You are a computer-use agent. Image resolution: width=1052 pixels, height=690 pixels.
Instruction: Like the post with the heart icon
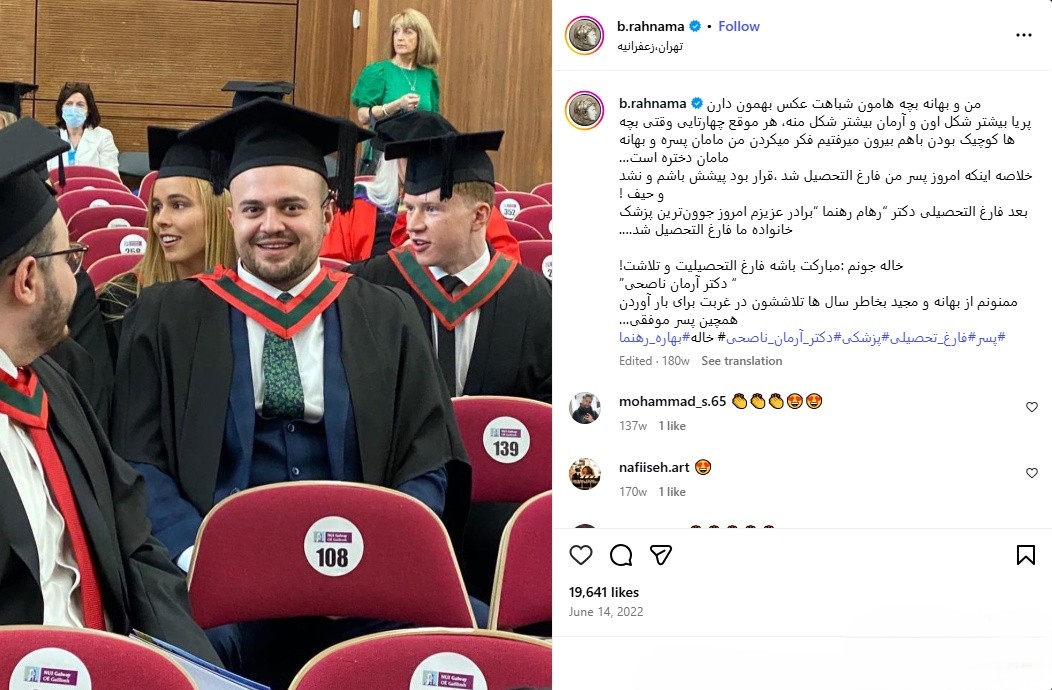coord(581,555)
